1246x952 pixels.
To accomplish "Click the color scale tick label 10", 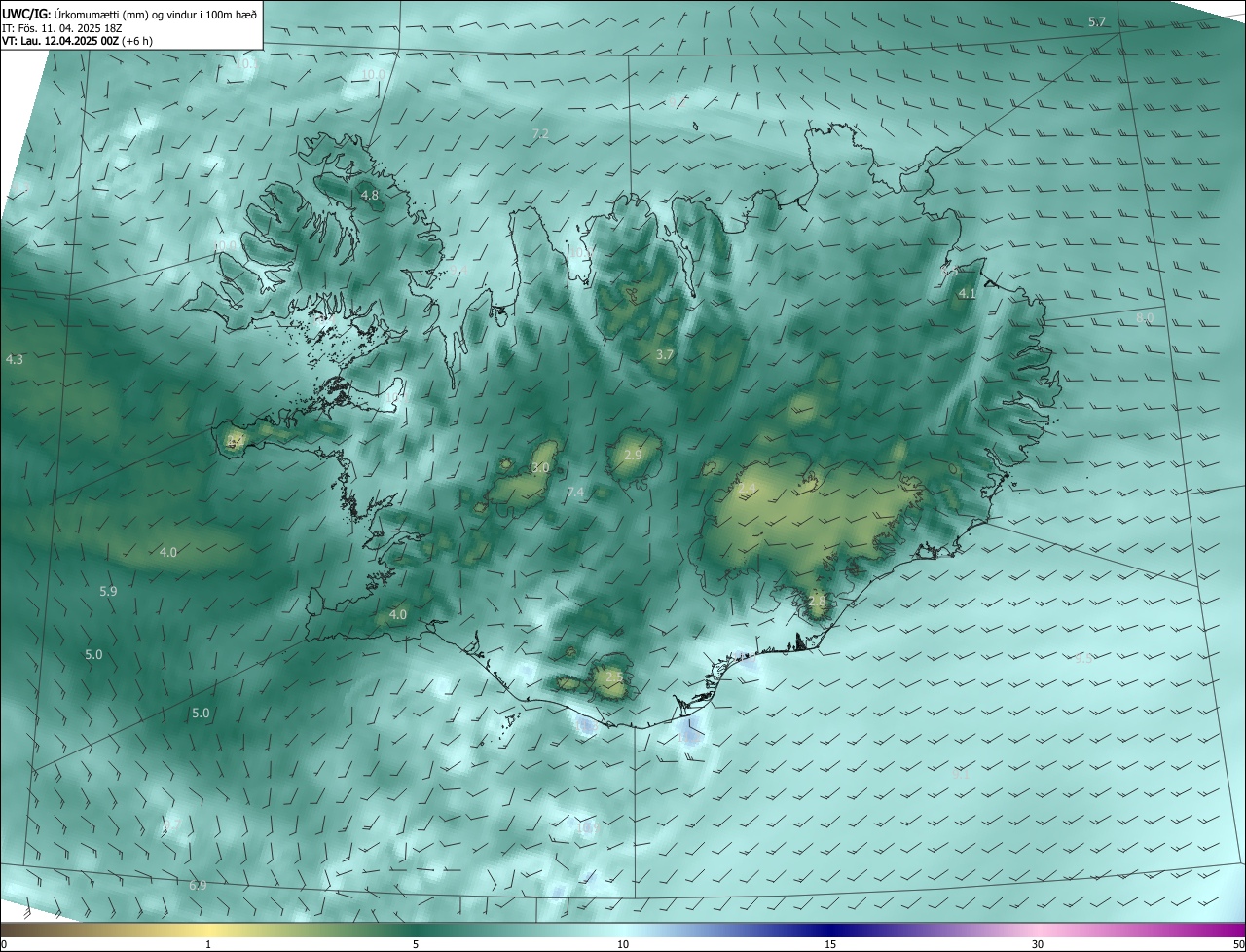I will coord(623,944).
